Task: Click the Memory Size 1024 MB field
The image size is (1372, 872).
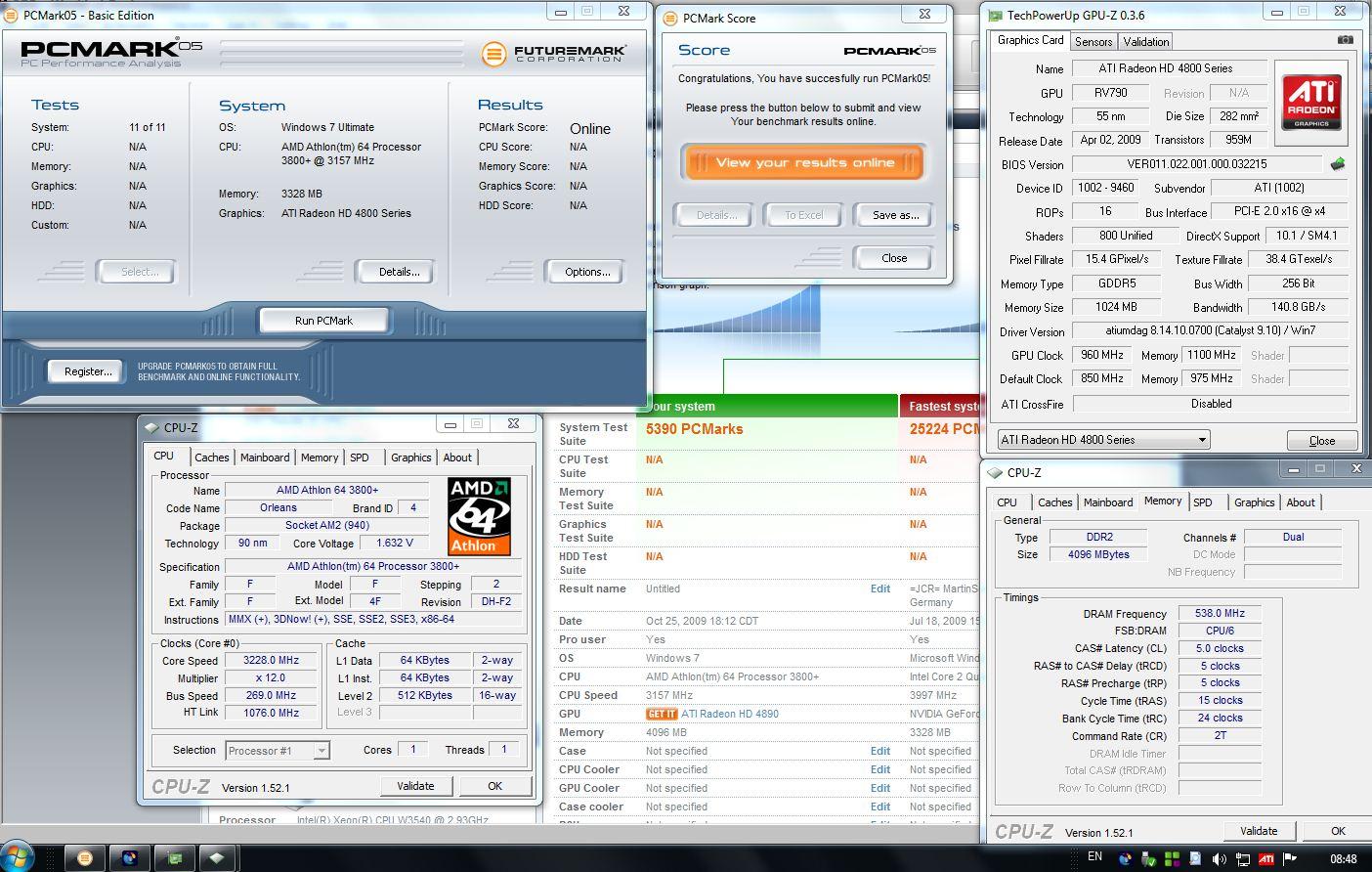Action: (1115, 307)
